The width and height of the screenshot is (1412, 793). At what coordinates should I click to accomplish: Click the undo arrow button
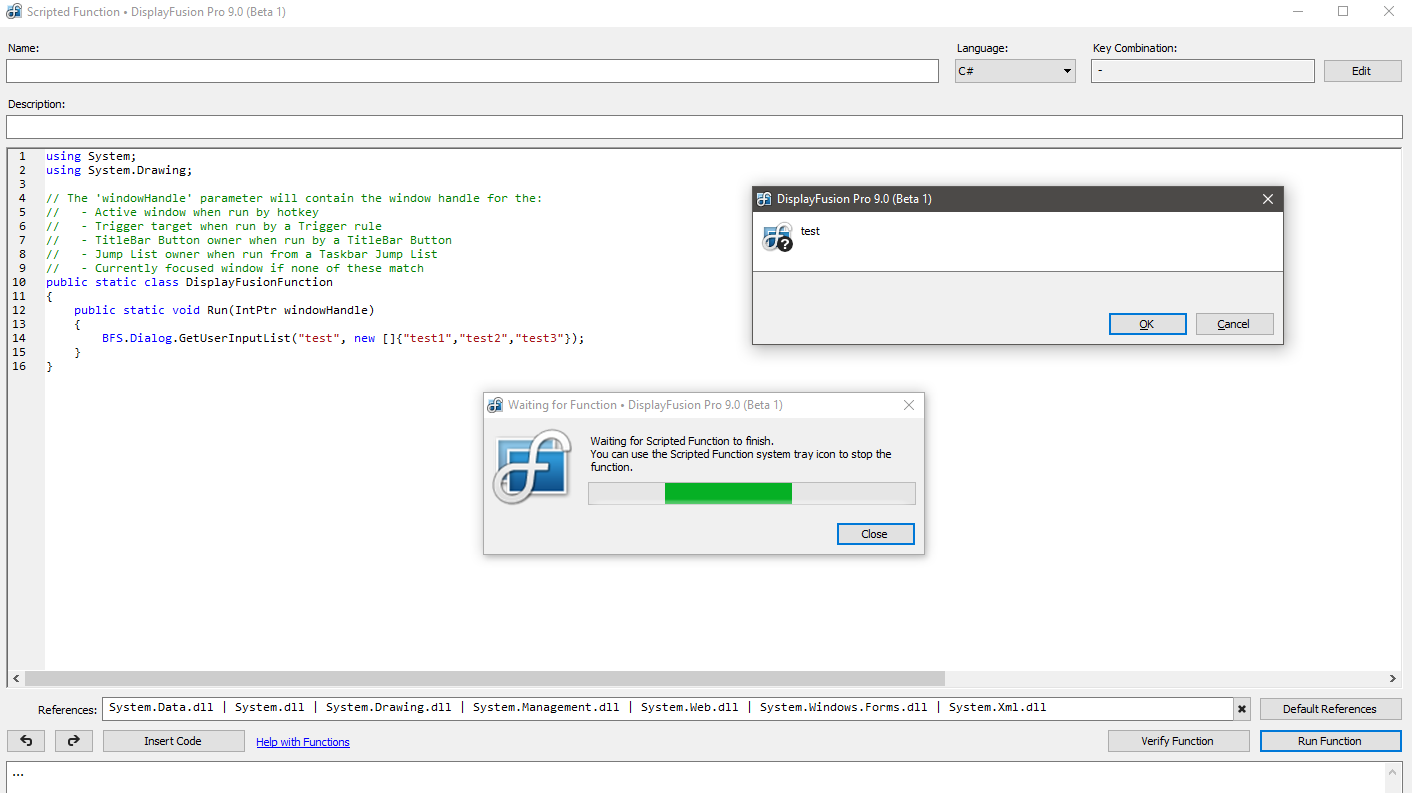pos(26,741)
